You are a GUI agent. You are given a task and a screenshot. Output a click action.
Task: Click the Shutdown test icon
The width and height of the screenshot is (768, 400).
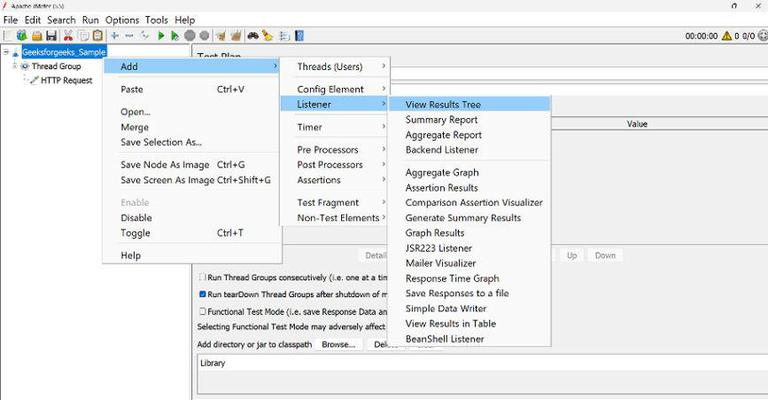pos(204,35)
